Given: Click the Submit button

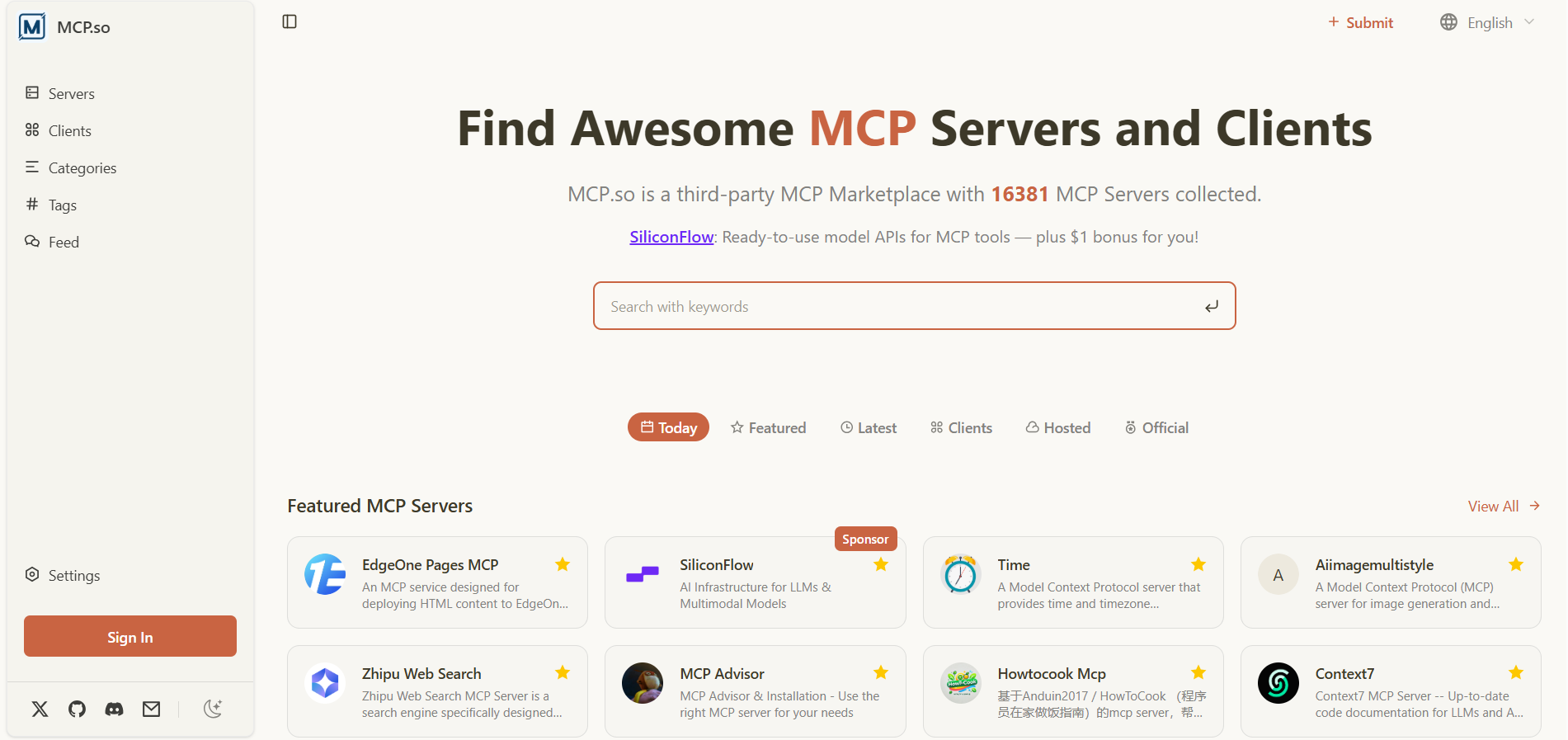Looking at the screenshot, I should [1360, 22].
